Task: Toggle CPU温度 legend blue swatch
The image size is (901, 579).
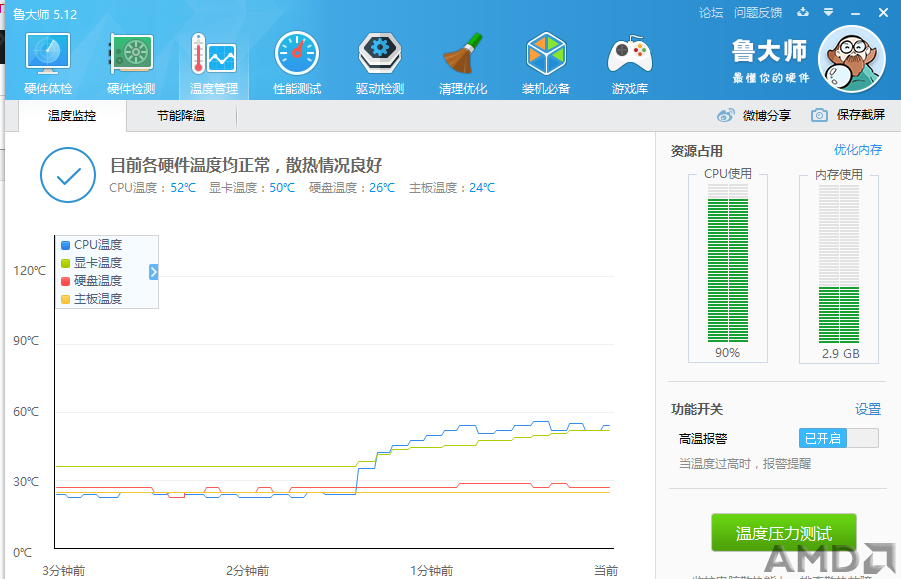Action: coord(66,245)
